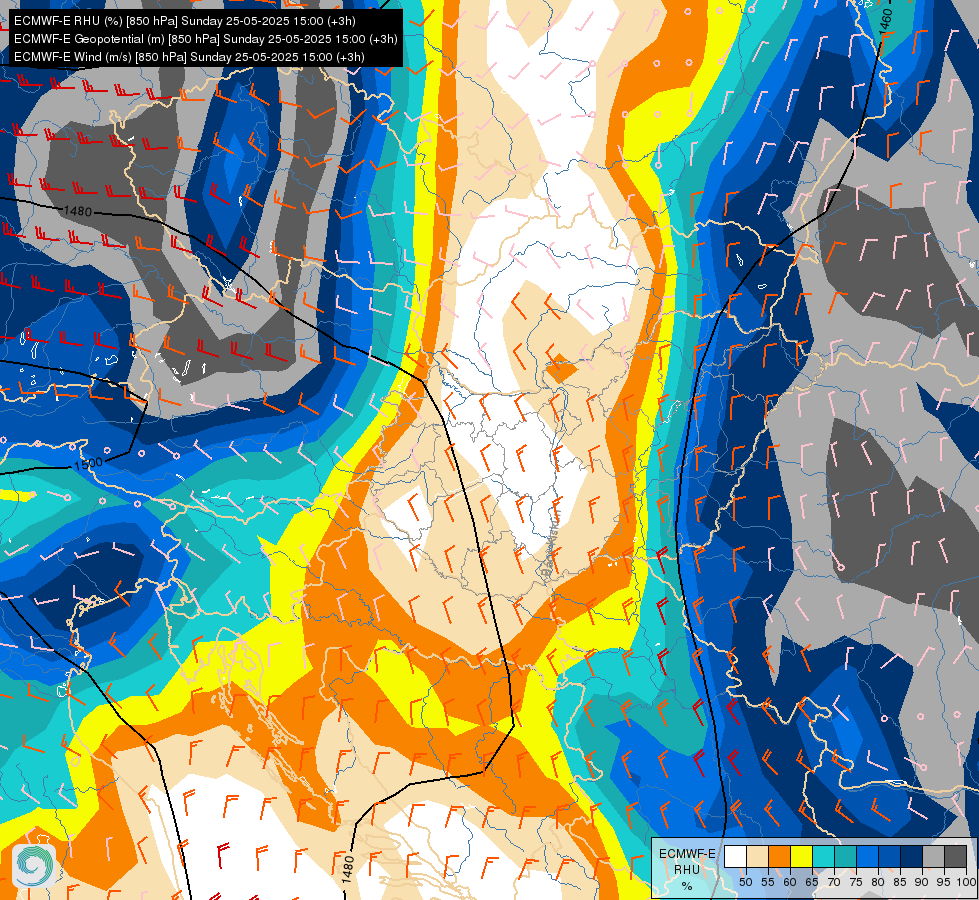Viewport: 979px width, 900px height.
Task: Click the % unit label in the legend
Action: (x=687, y=886)
